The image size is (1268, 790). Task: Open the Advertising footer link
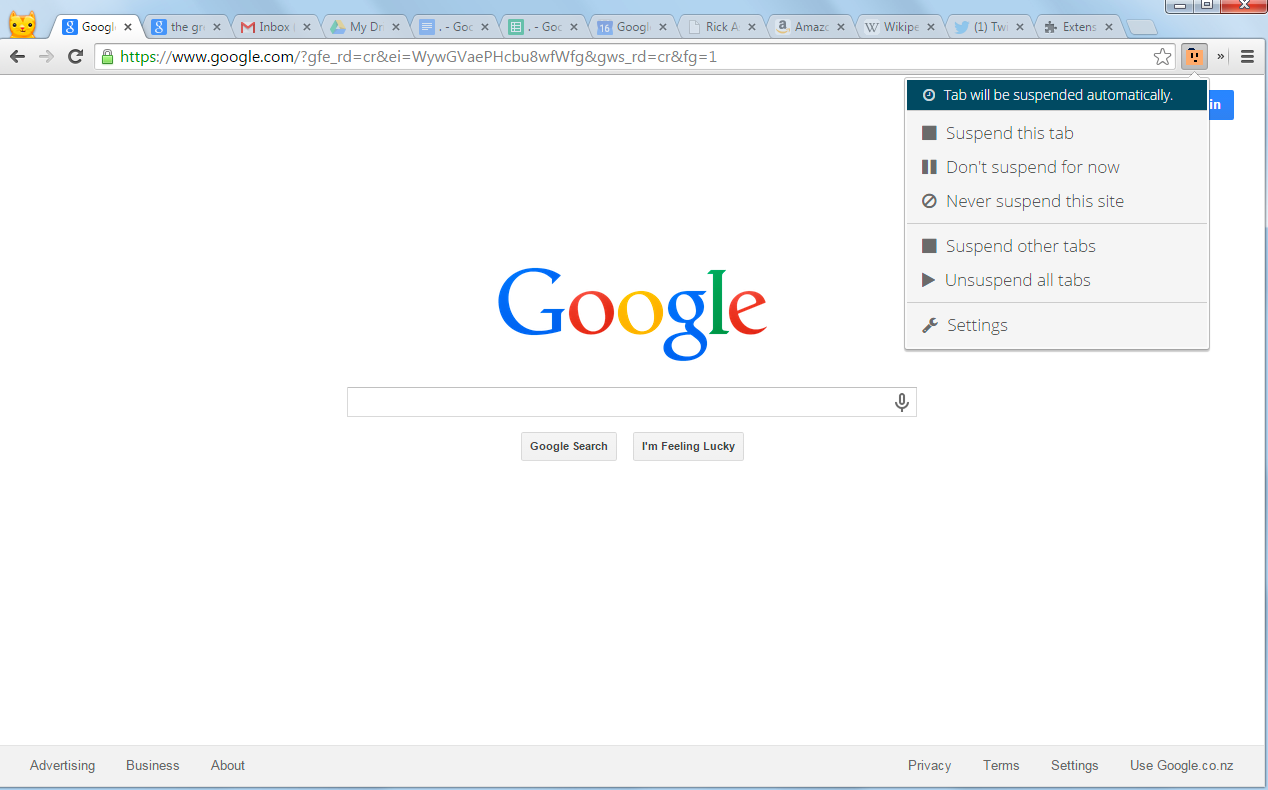(x=62, y=765)
